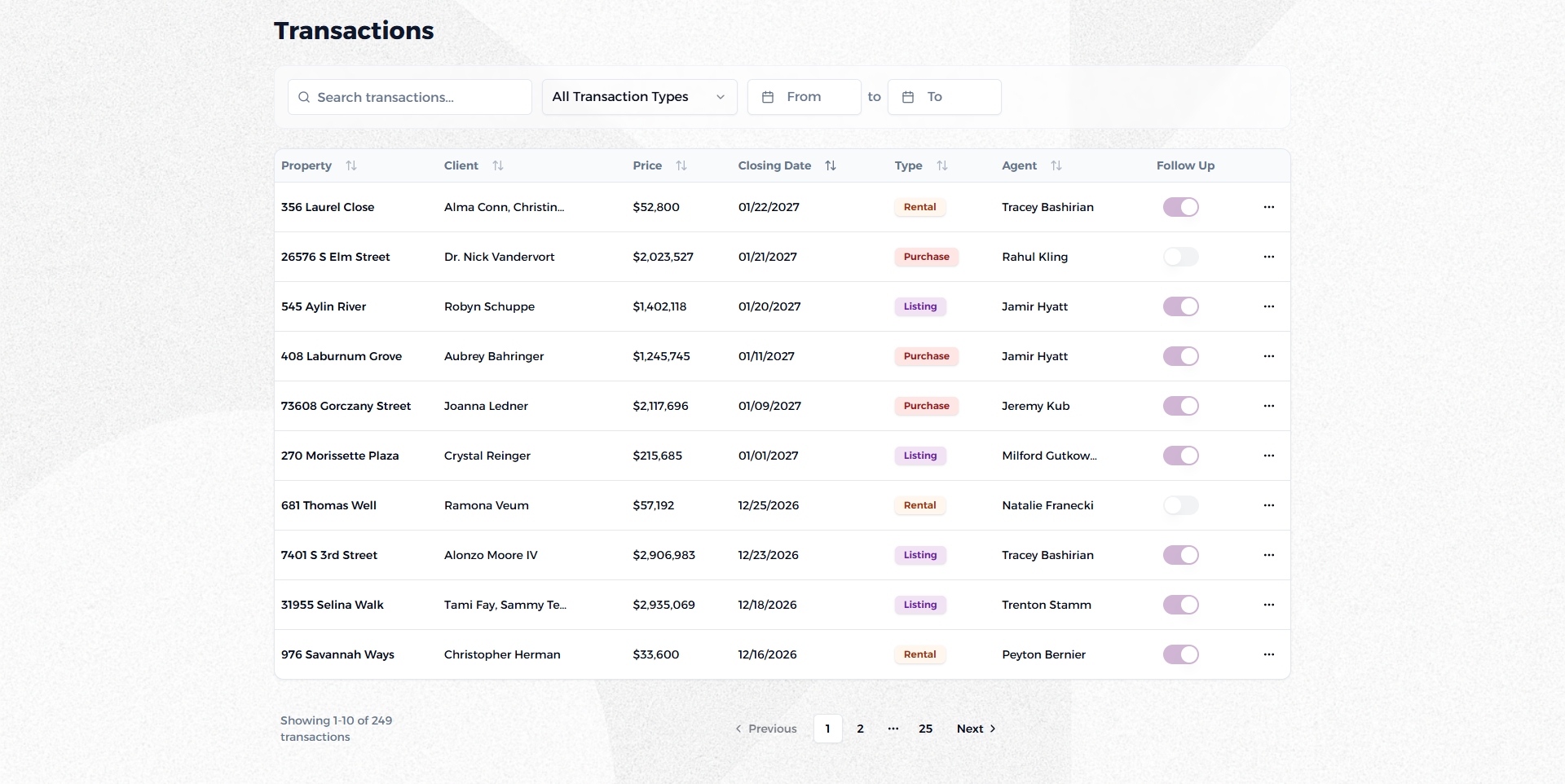Expand pagination ellipsis for more pages
The width and height of the screenshot is (1565, 784).
[x=893, y=729]
